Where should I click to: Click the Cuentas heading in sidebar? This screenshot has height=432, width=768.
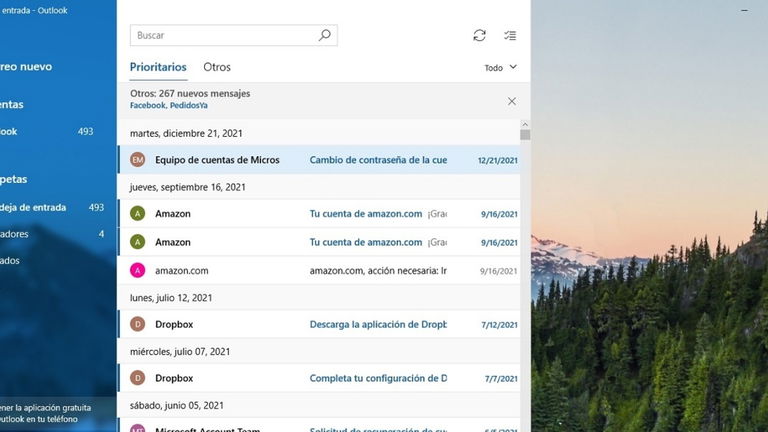point(12,104)
